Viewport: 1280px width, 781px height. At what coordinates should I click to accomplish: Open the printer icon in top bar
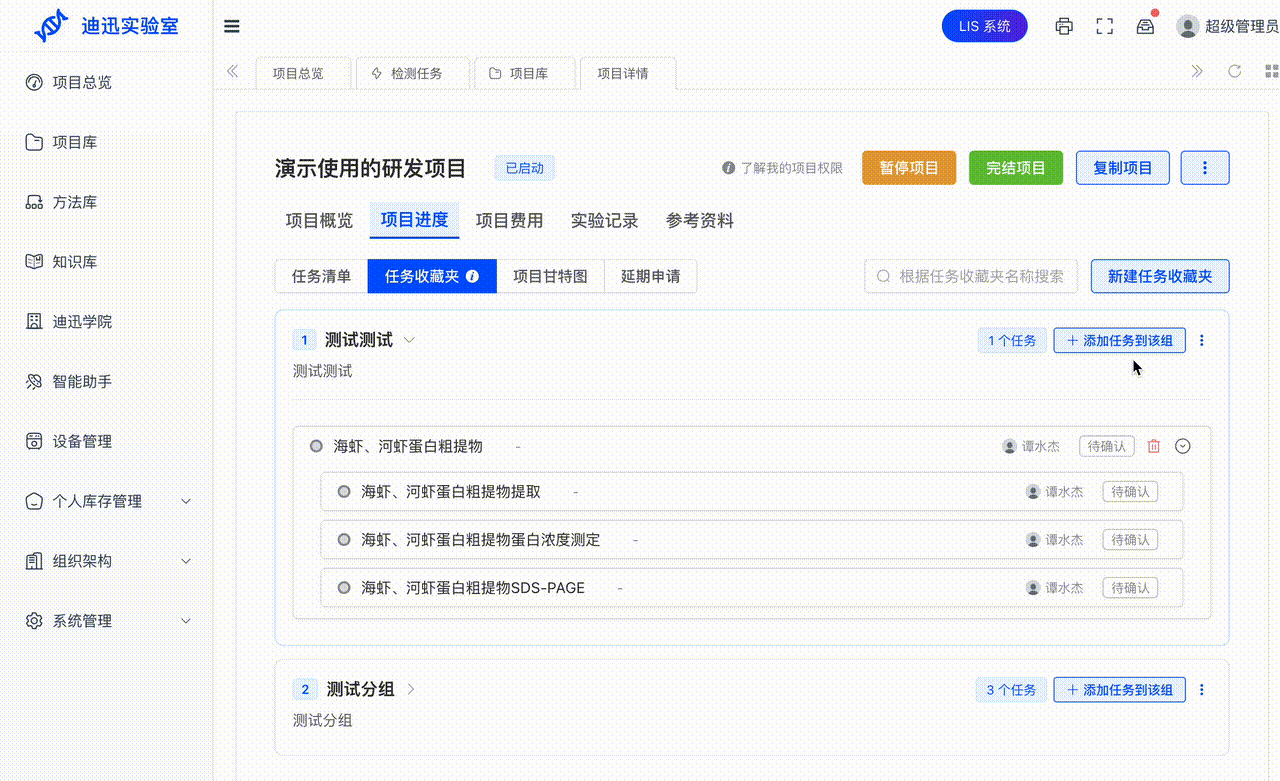(x=1064, y=27)
